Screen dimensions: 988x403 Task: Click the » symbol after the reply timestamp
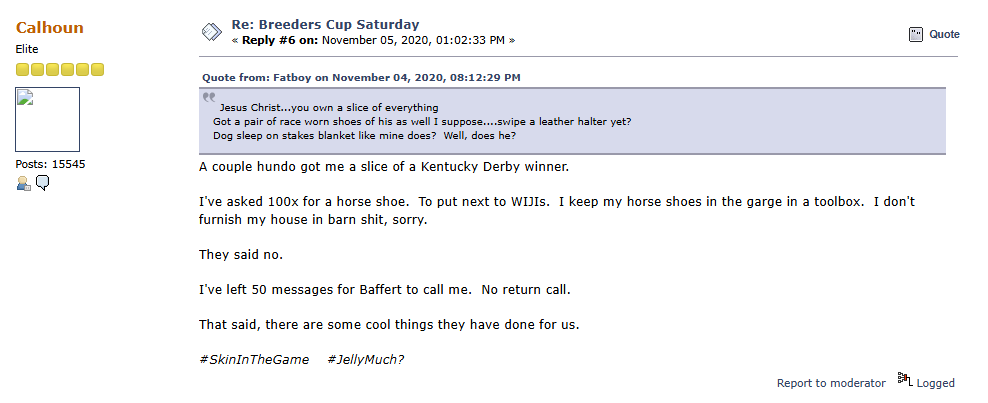pos(512,40)
